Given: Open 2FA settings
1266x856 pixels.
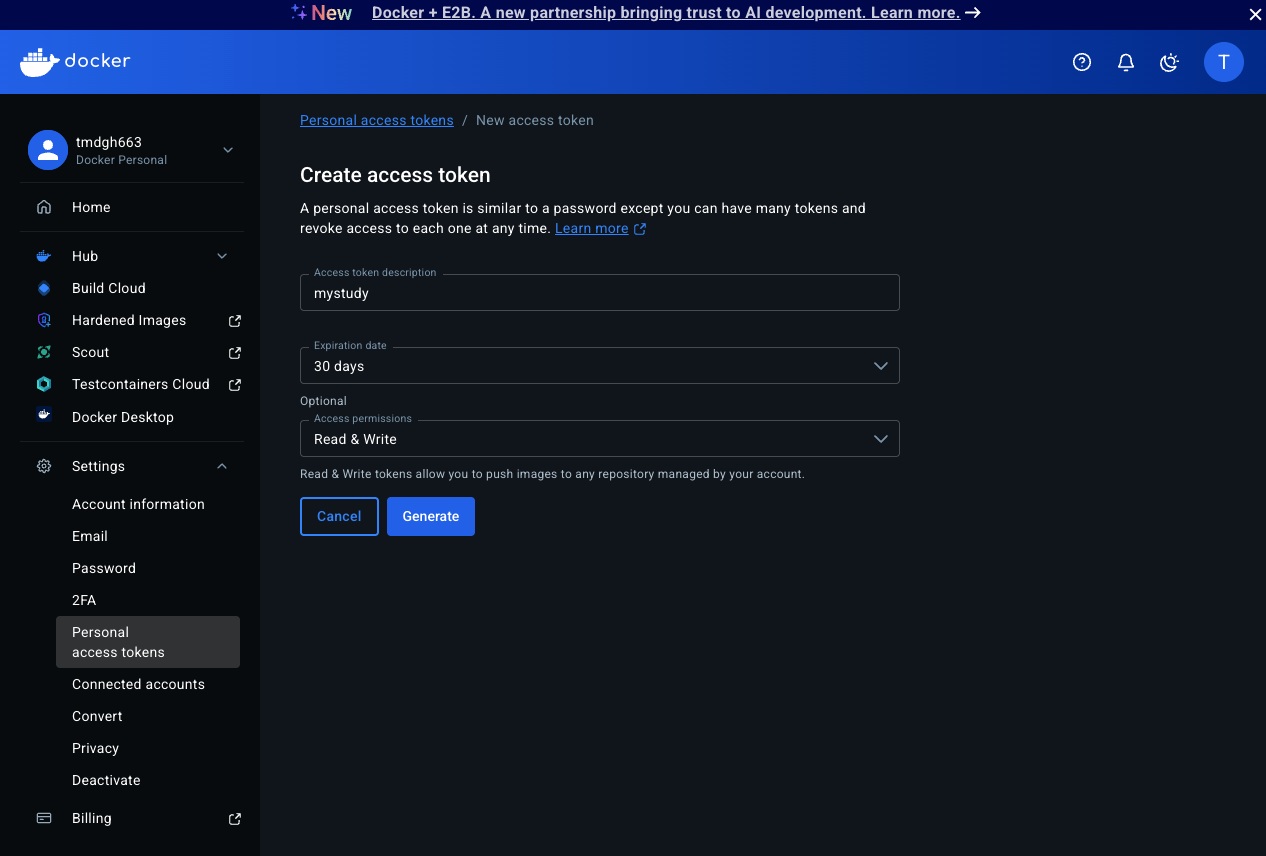Looking at the screenshot, I should 84,600.
